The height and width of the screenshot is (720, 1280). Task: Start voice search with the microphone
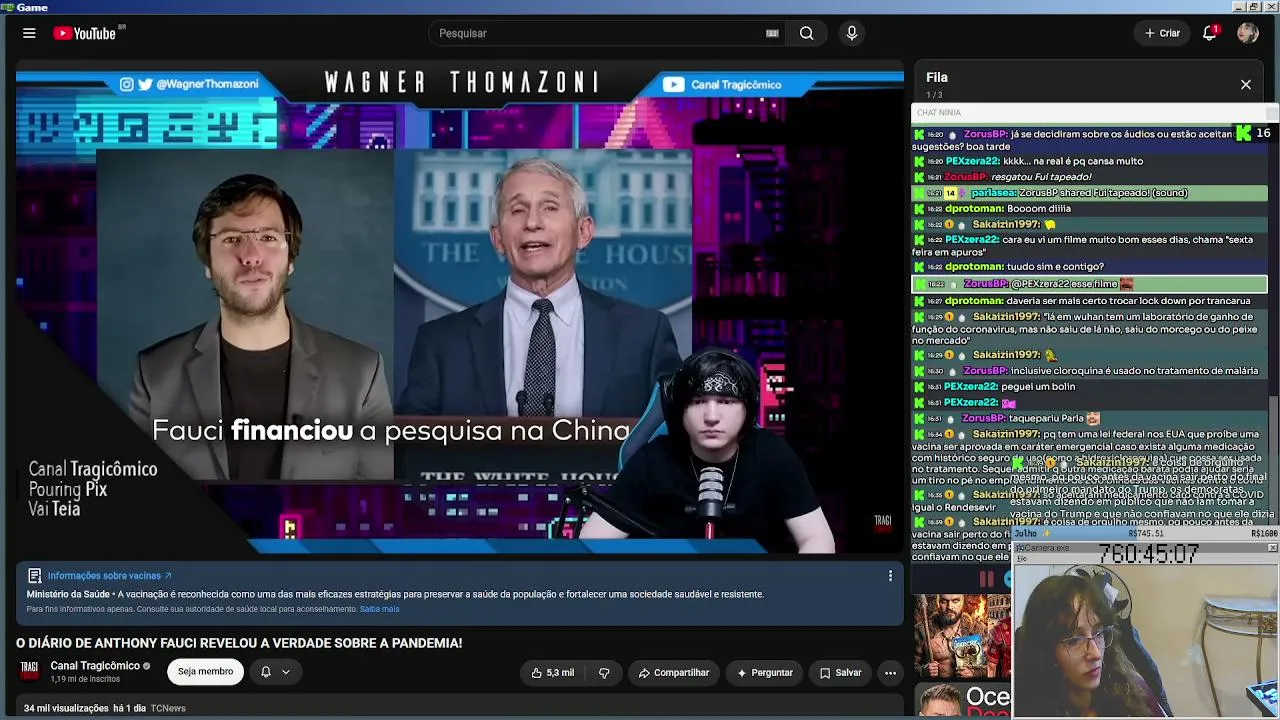[852, 33]
